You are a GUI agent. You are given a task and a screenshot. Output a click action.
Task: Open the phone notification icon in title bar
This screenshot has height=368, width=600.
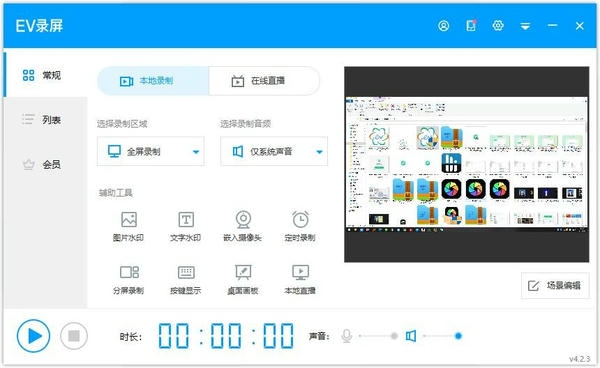pyautogui.click(x=471, y=25)
